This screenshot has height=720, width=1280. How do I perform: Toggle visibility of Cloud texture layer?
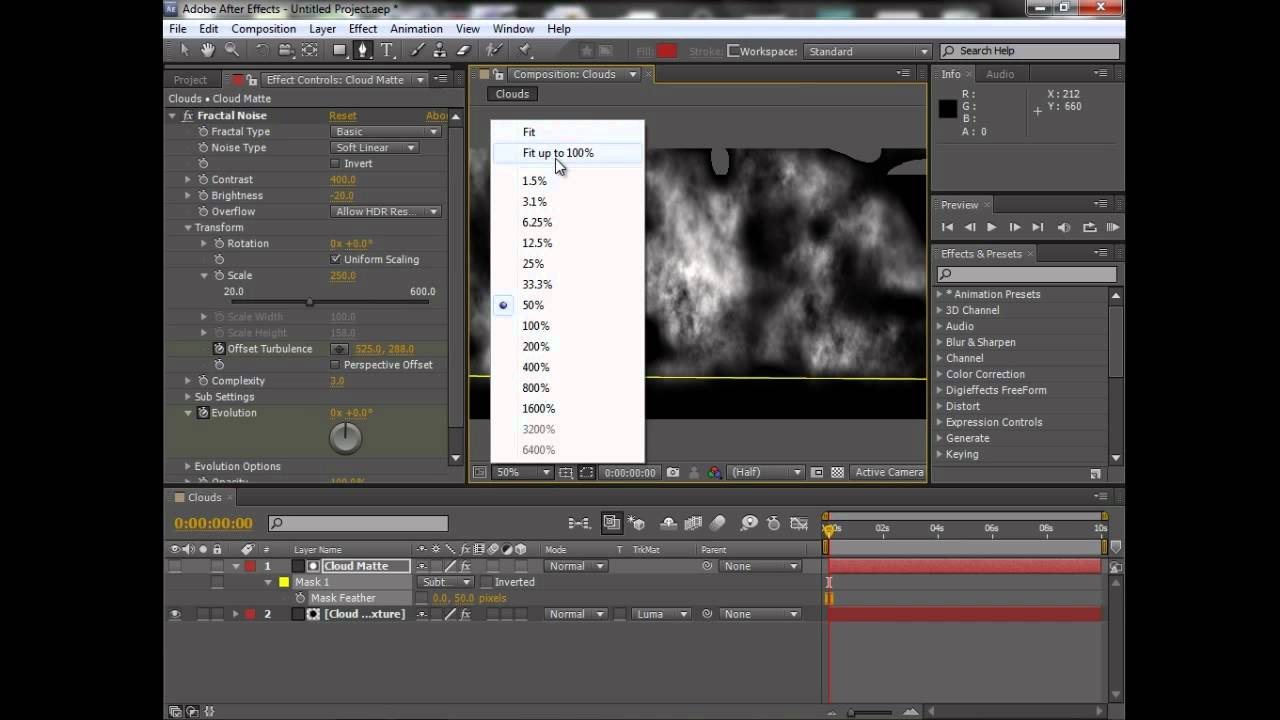(x=175, y=614)
